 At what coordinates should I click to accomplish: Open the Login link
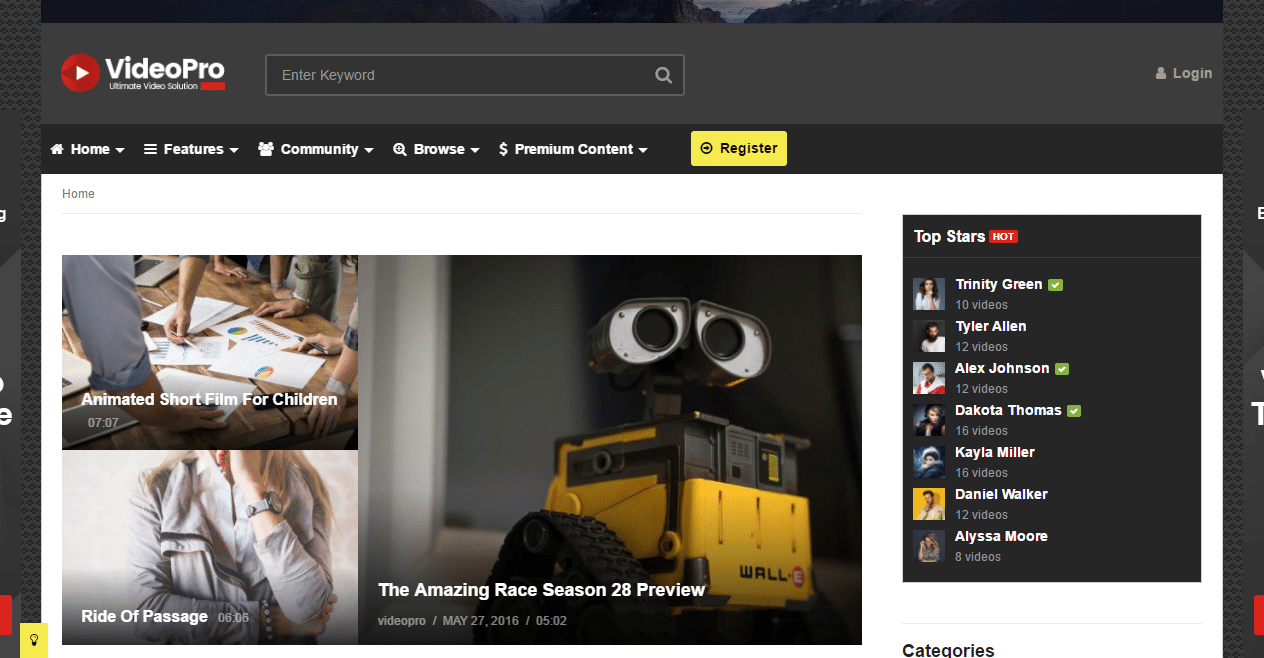pos(1192,73)
